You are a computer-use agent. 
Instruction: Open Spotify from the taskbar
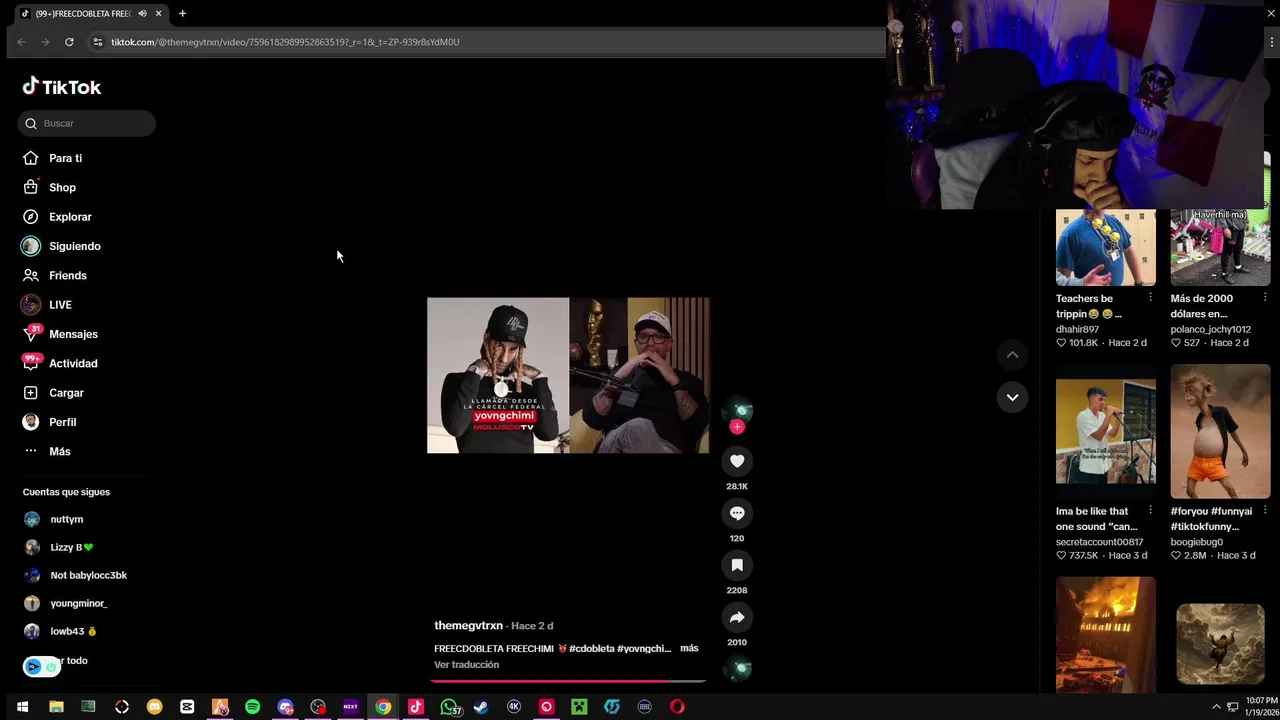click(252, 706)
